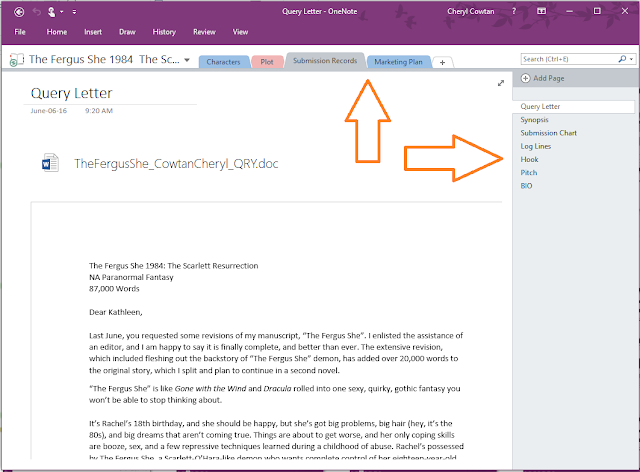The image size is (640, 472).
Task: Open Help with the question mark icon
Action: coord(514,11)
